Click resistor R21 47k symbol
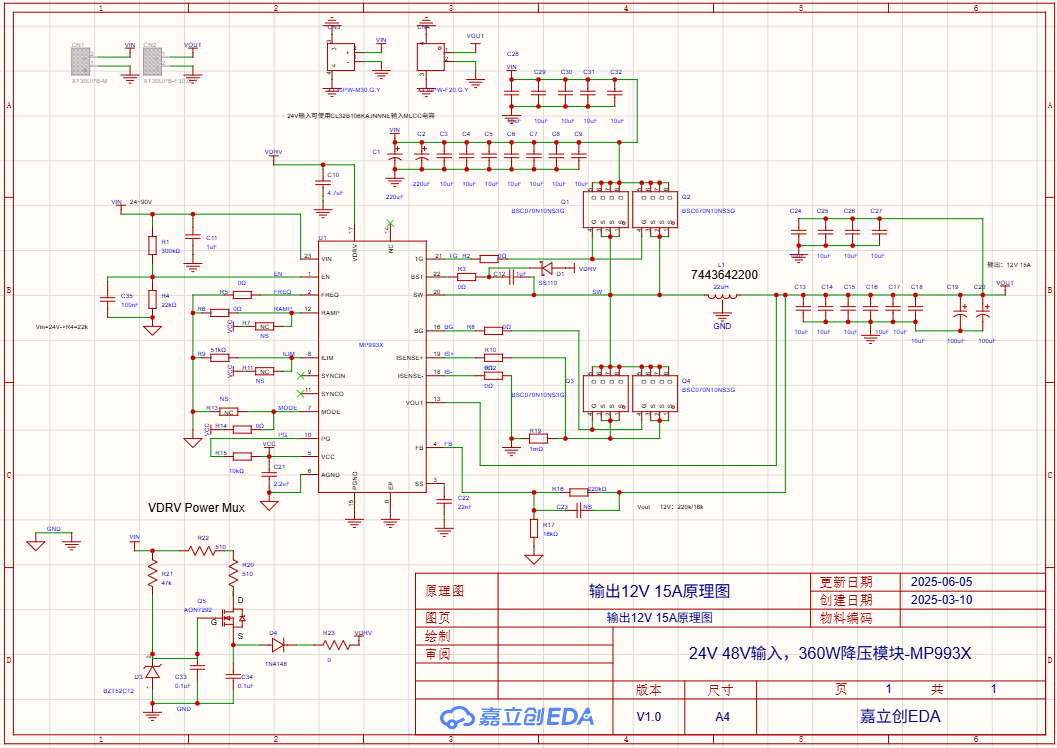Image resolution: width=1057 pixels, height=748 pixels. pyautogui.click(x=152, y=575)
